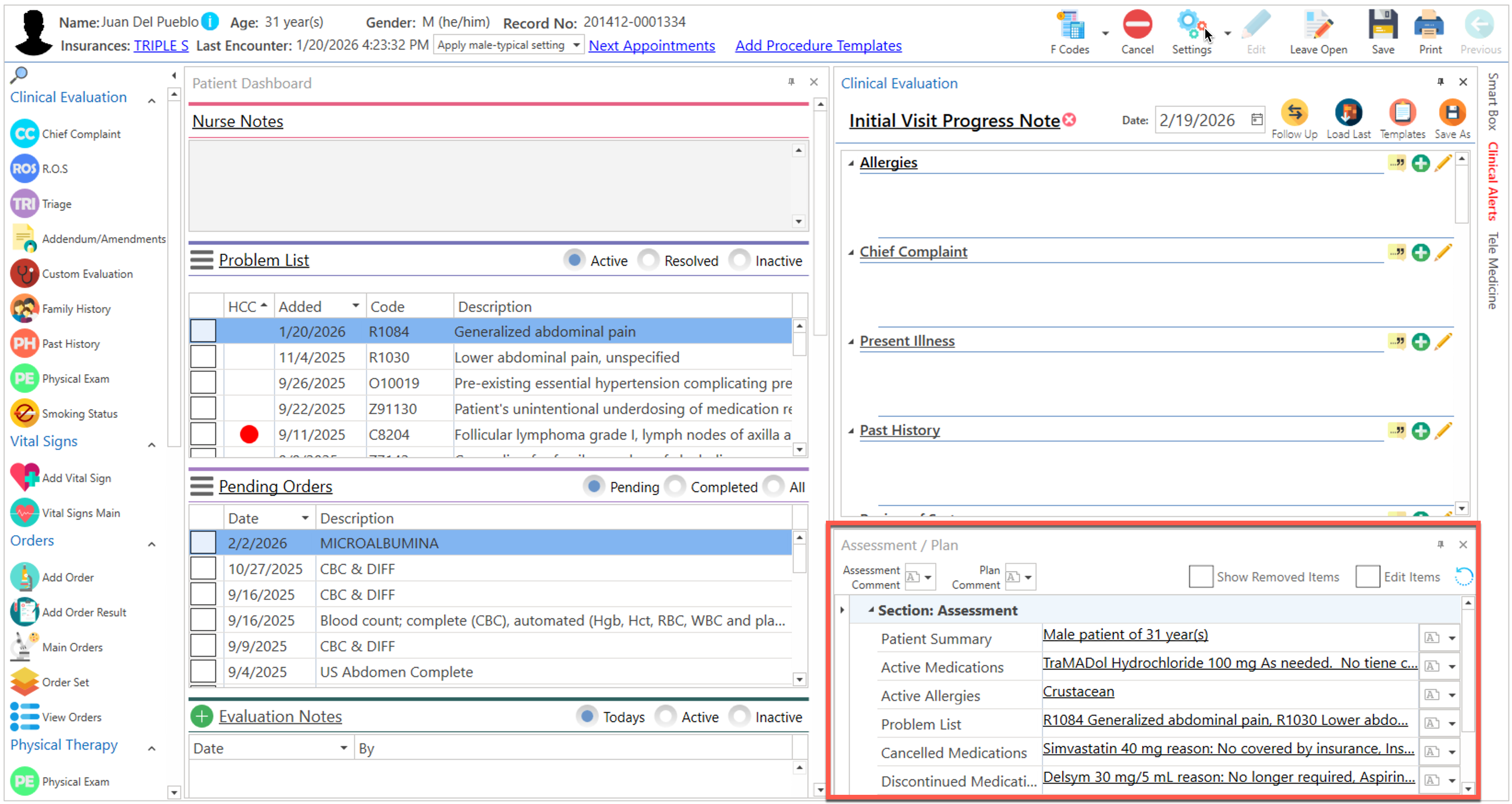Image resolution: width=1512 pixels, height=804 pixels.
Task: Collapse the Vital Signs sidebar group
Action: pyautogui.click(x=151, y=445)
